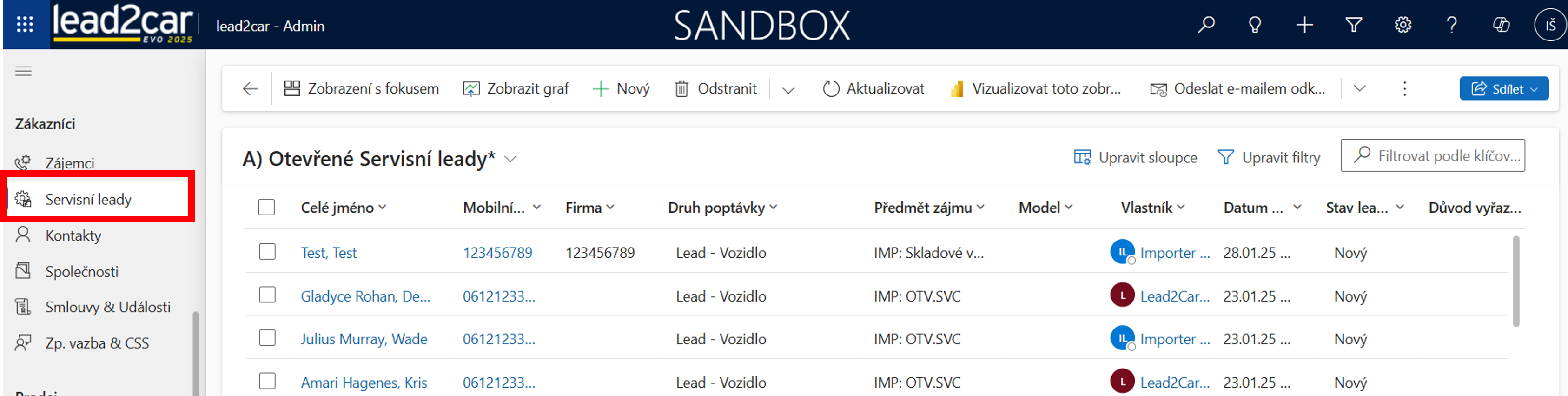
Task: Open the settings gear icon
Action: pyautogui.click(x=1403, y=25)
